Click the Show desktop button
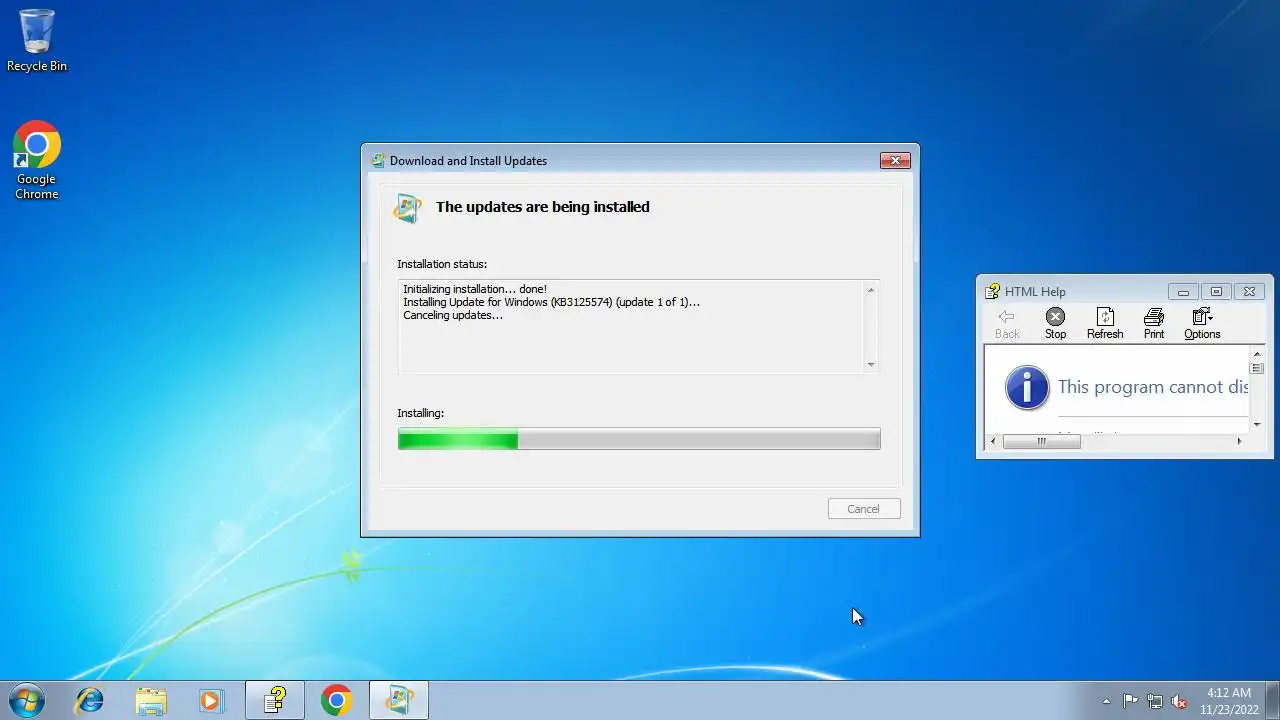This screenshot has width=1280, height=720. pos(1272,701)
